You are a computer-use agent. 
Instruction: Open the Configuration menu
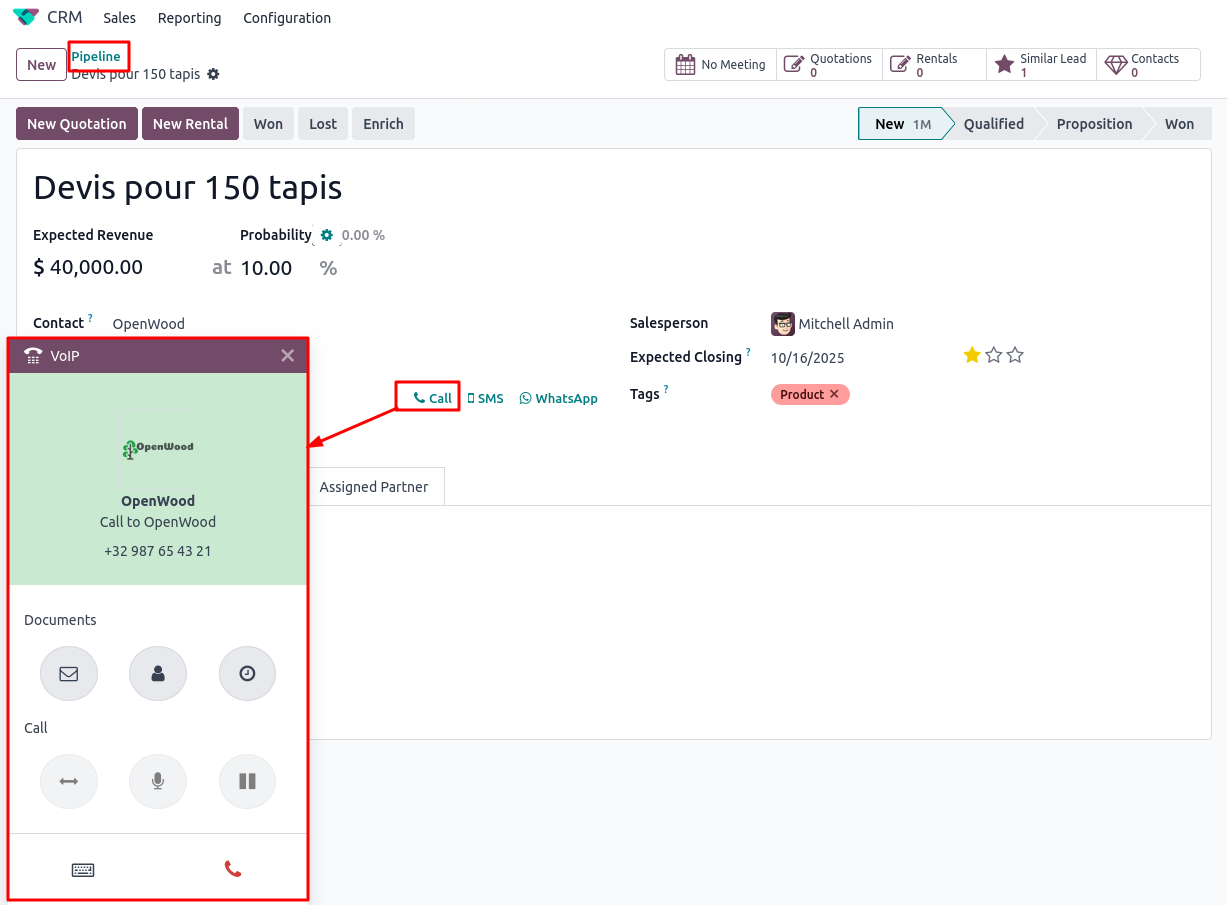[x=287, y=18]
